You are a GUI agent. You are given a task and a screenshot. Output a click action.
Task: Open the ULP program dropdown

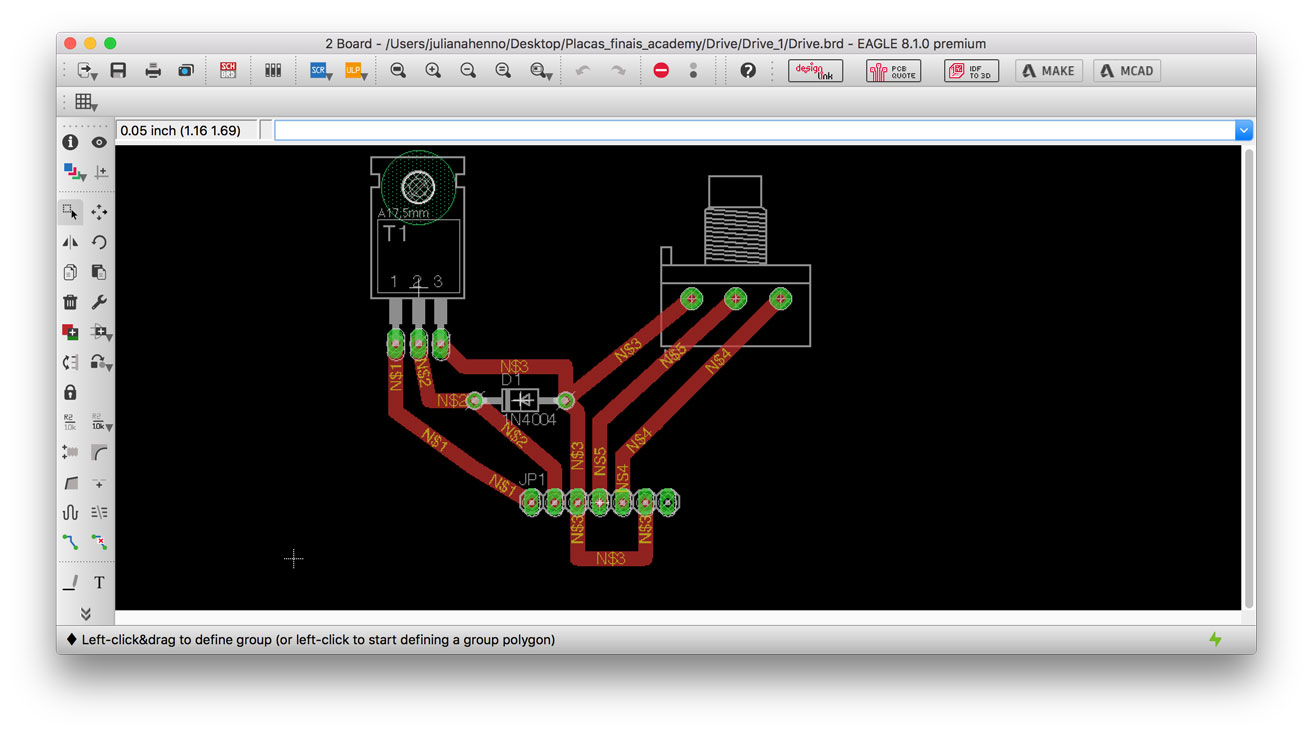click(355, 71)
